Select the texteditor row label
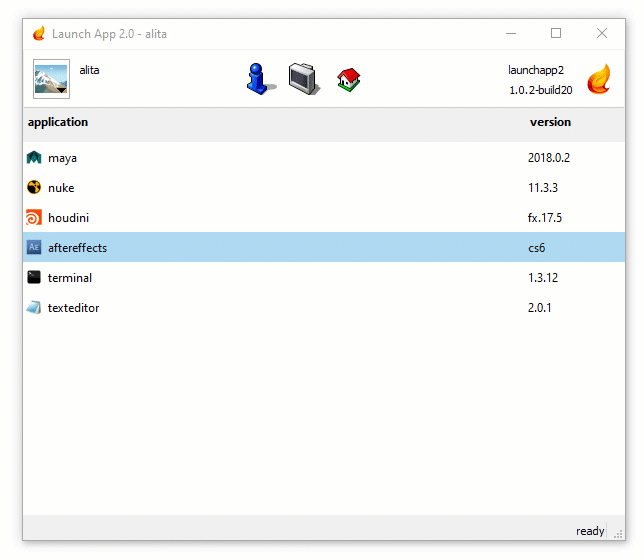 (74, 308)
